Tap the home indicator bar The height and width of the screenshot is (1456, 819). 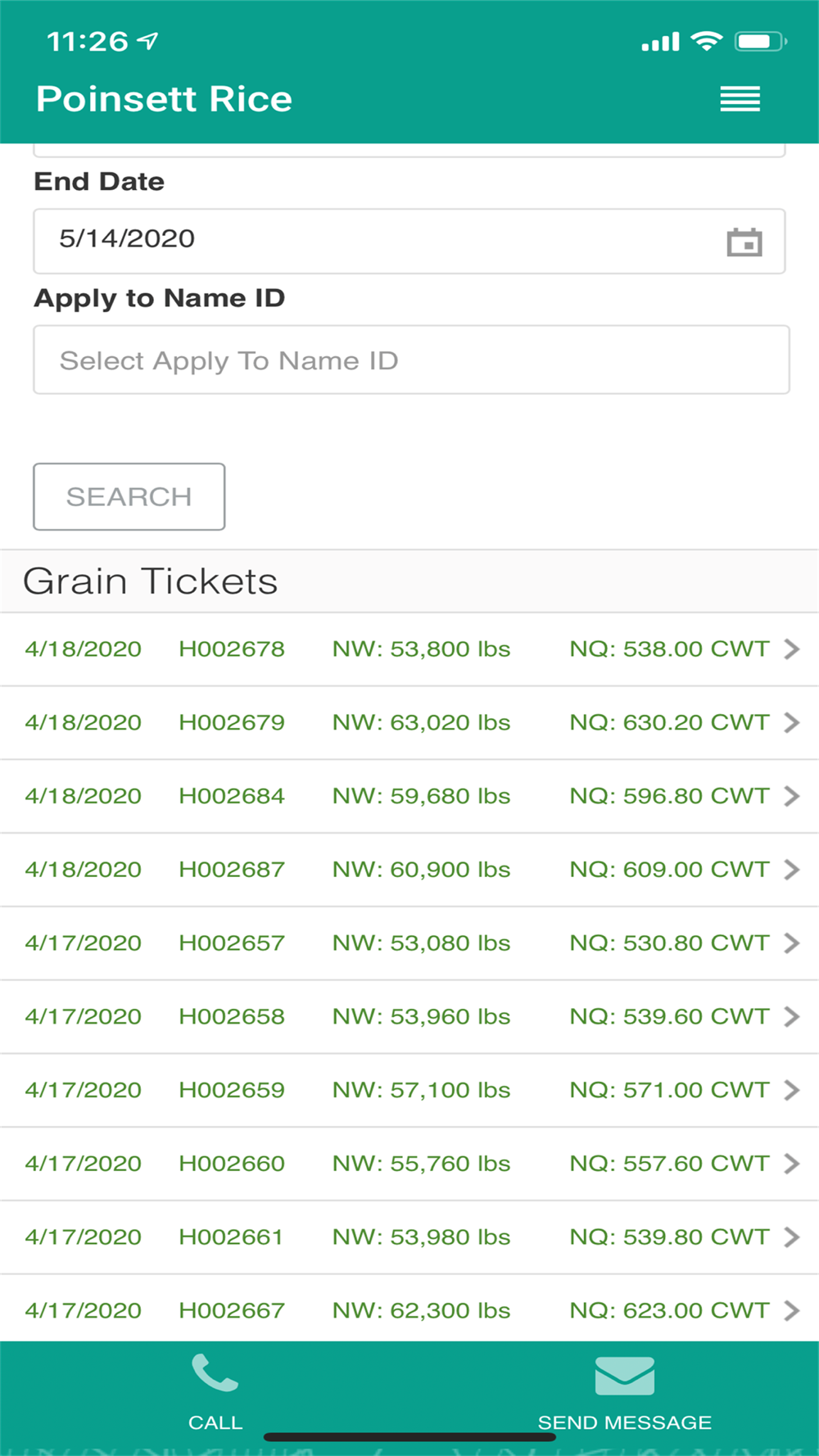click(x=409, y=1437)
